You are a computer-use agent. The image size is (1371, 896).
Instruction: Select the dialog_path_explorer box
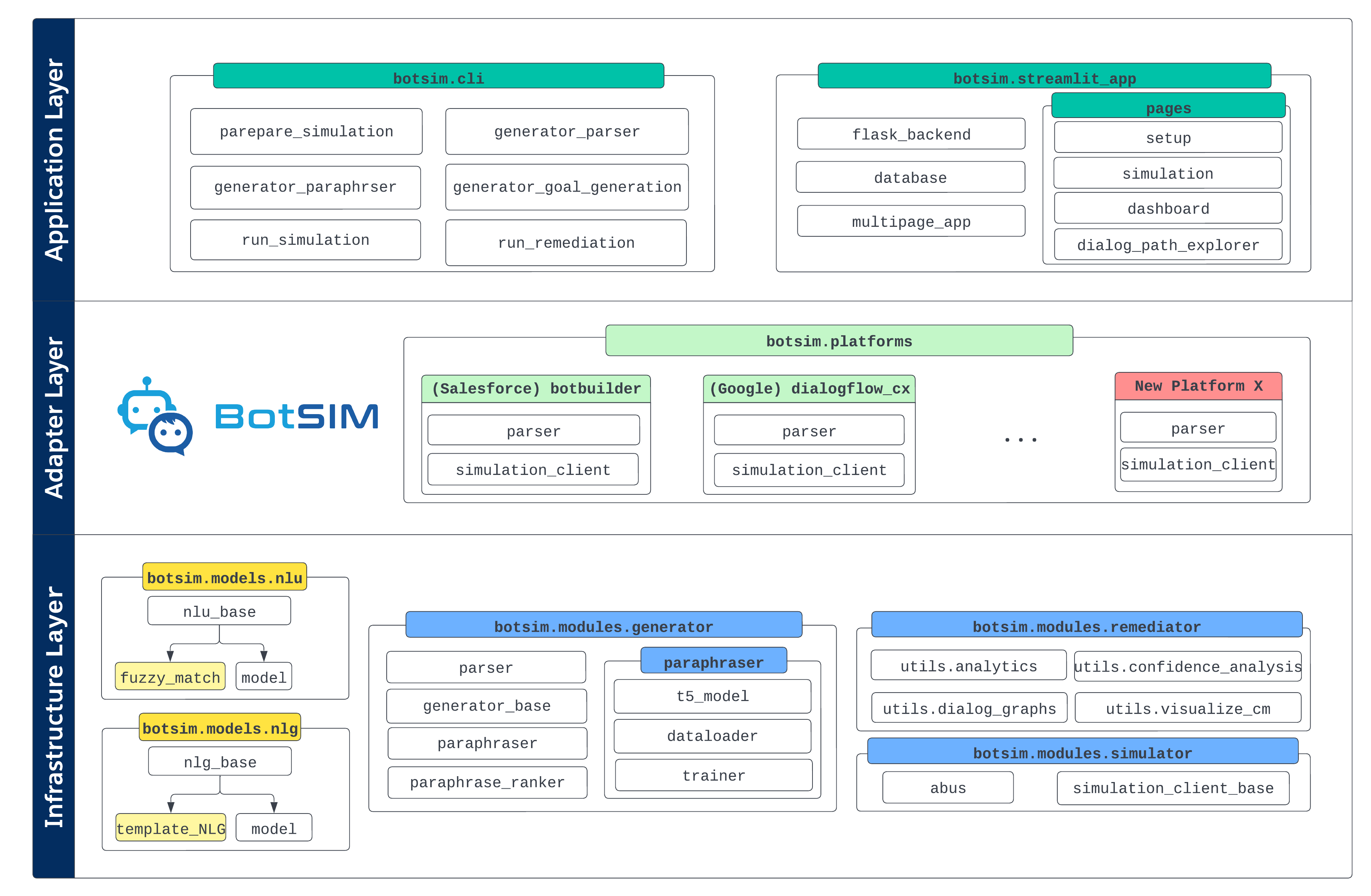(x=1168, y=244)
